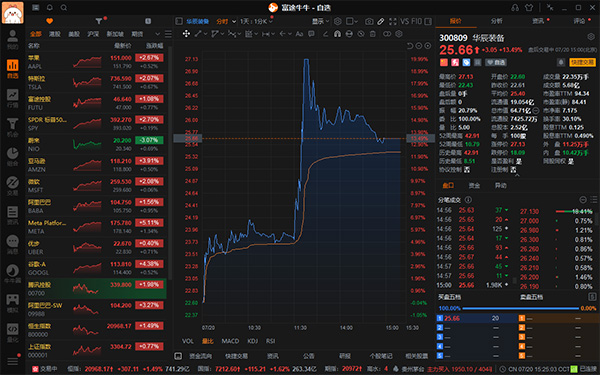Image resolution: width=600 pixels, height=375 pixels.
Task: Switch to the 评论 tab in quote panel
Action: (x=579, y=21)
